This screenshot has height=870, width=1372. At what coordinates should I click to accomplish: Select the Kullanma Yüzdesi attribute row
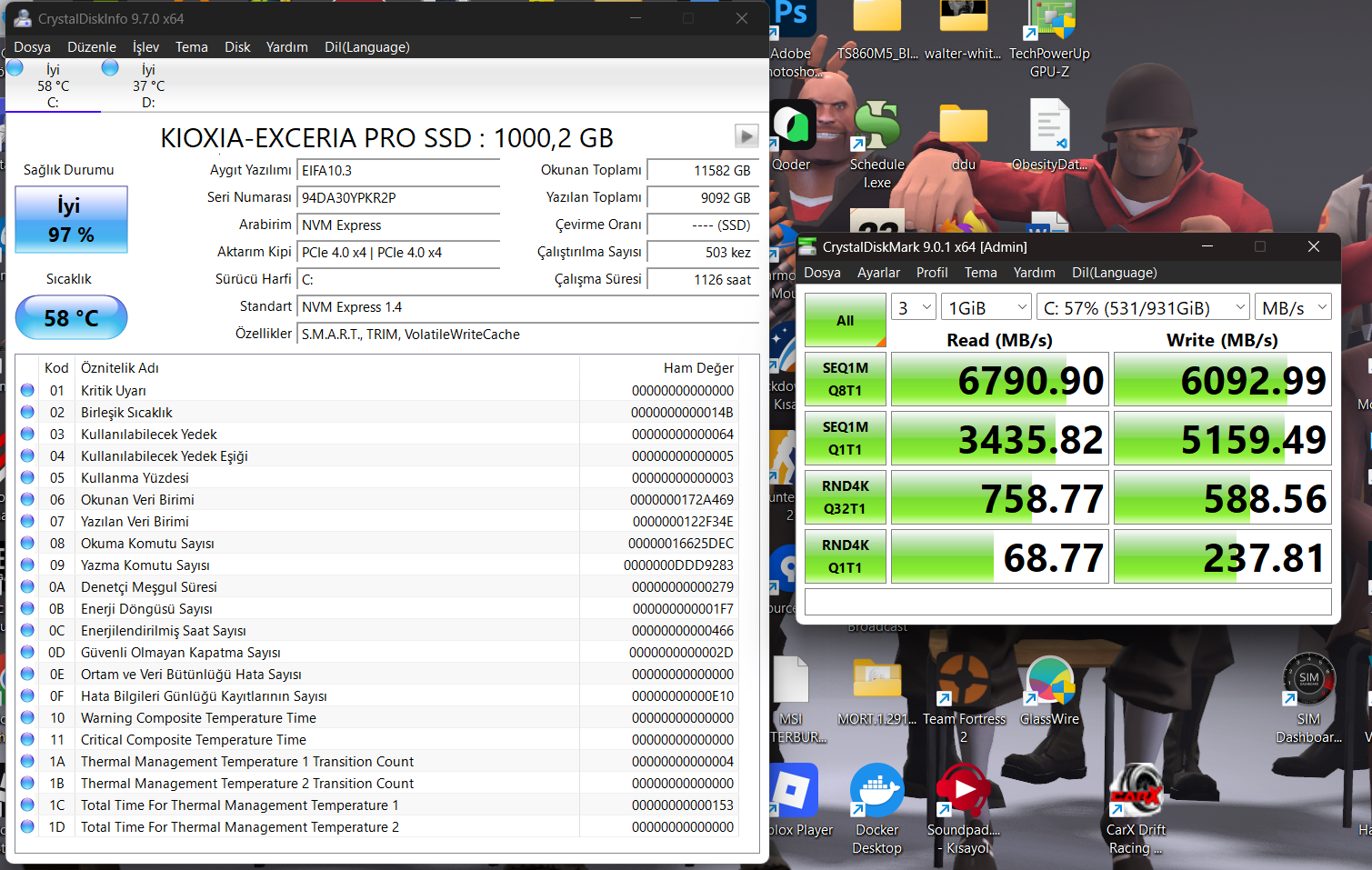click(376, 478)
